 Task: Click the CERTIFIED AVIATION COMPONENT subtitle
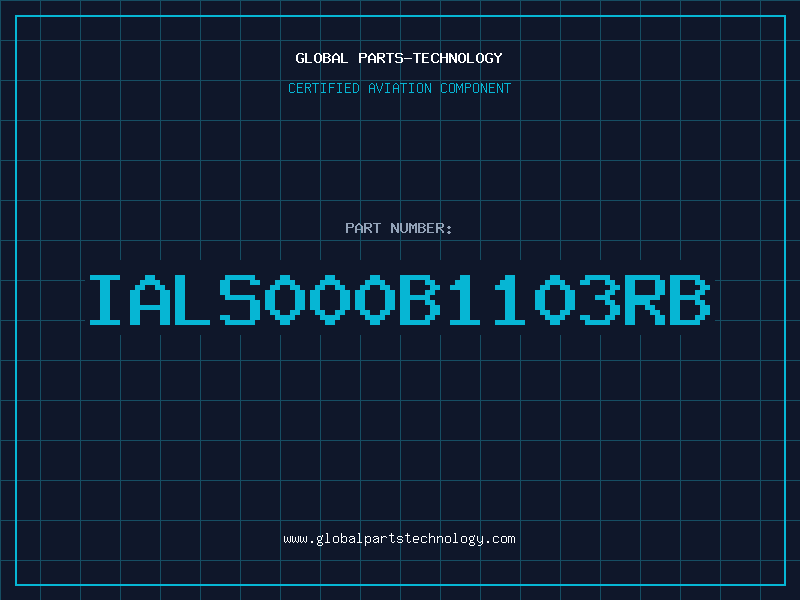point(399,88)
